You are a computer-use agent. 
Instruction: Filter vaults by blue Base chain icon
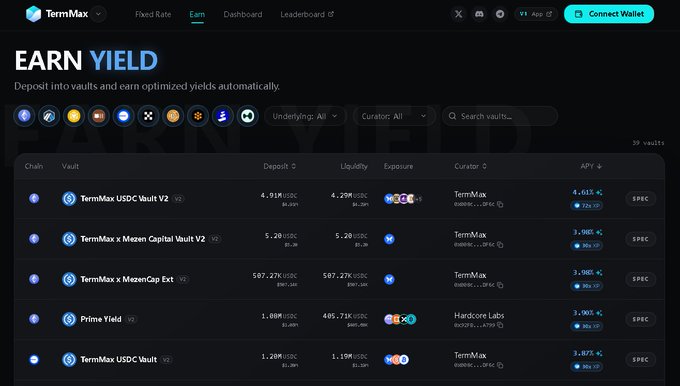pos(123,116)
